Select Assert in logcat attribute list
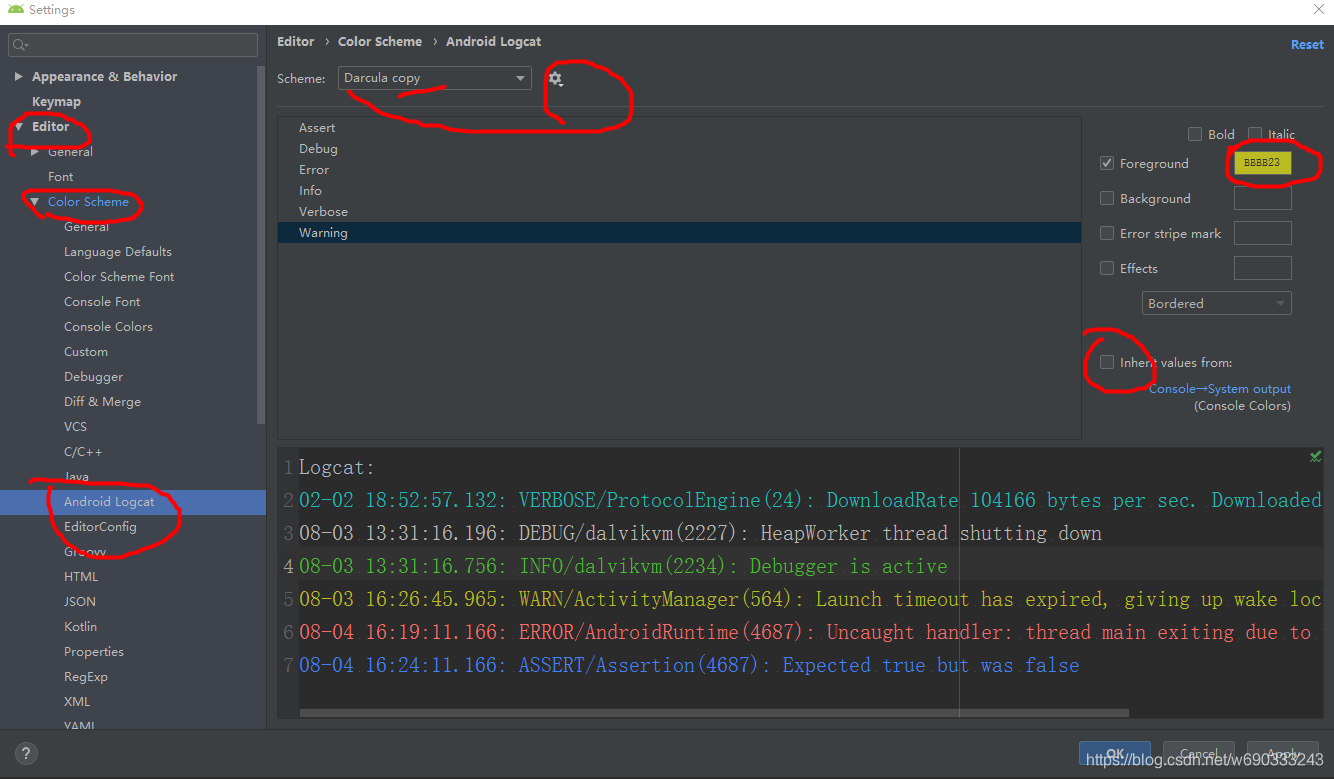 click(x=679, y=127)
